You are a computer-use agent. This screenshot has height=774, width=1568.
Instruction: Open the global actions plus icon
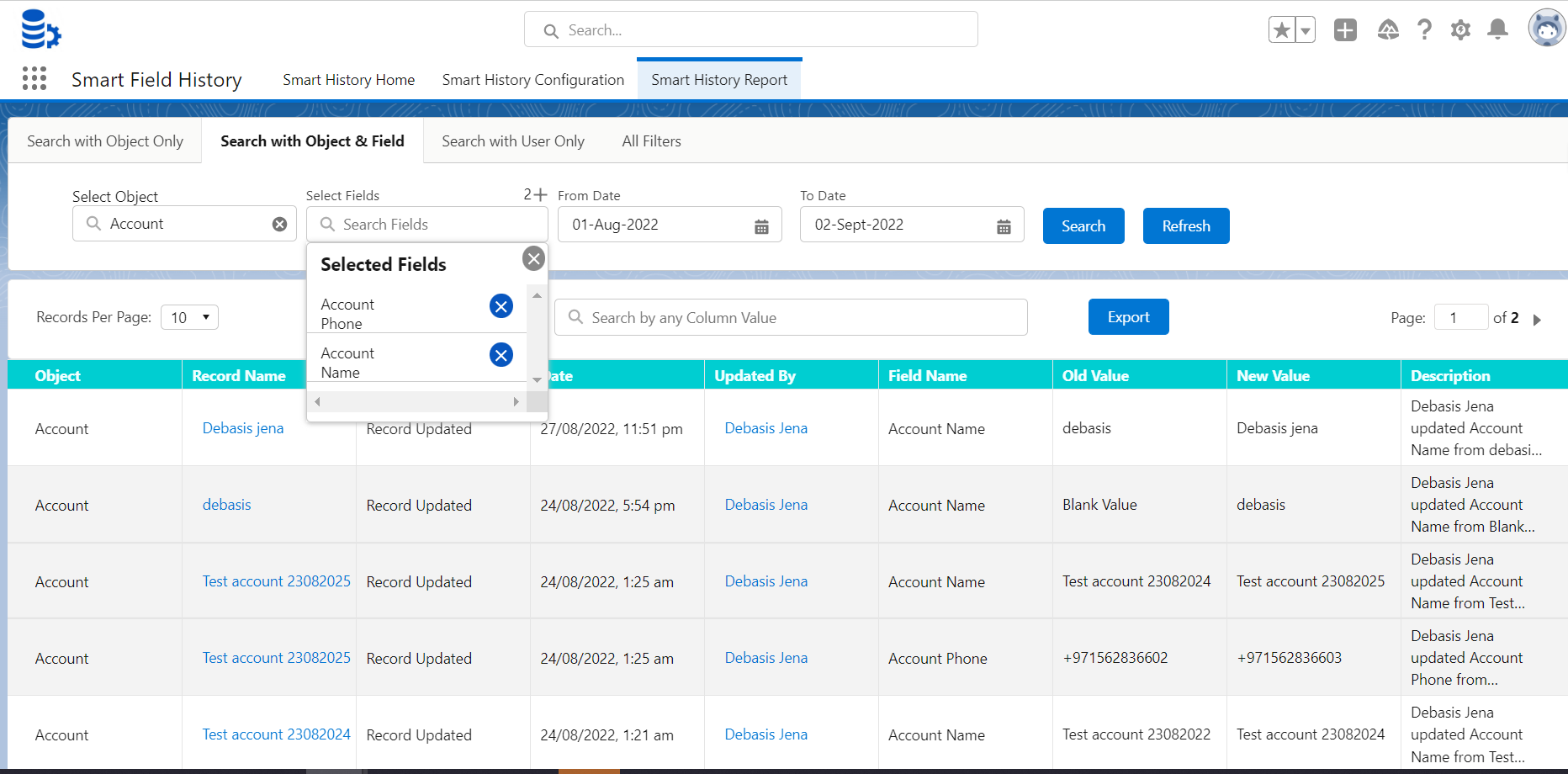[x=1345, y=30]
